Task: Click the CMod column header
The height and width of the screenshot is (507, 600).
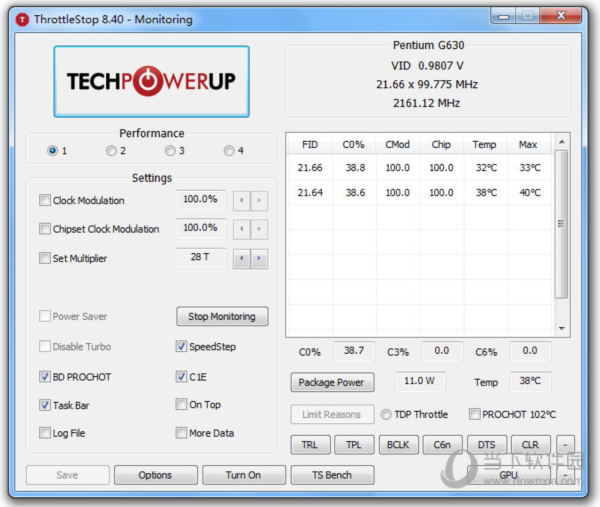Action: [x=398, y=145]
